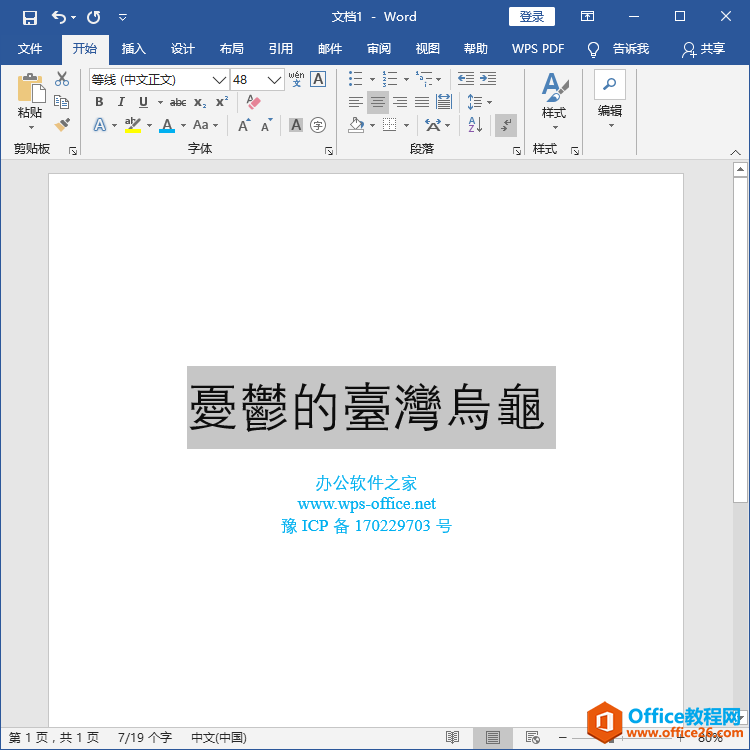Image resolution: width=750 pixels, height=750 pixels.
Task: Click Distributed alignment icon
Action: [x=444, y=102]
